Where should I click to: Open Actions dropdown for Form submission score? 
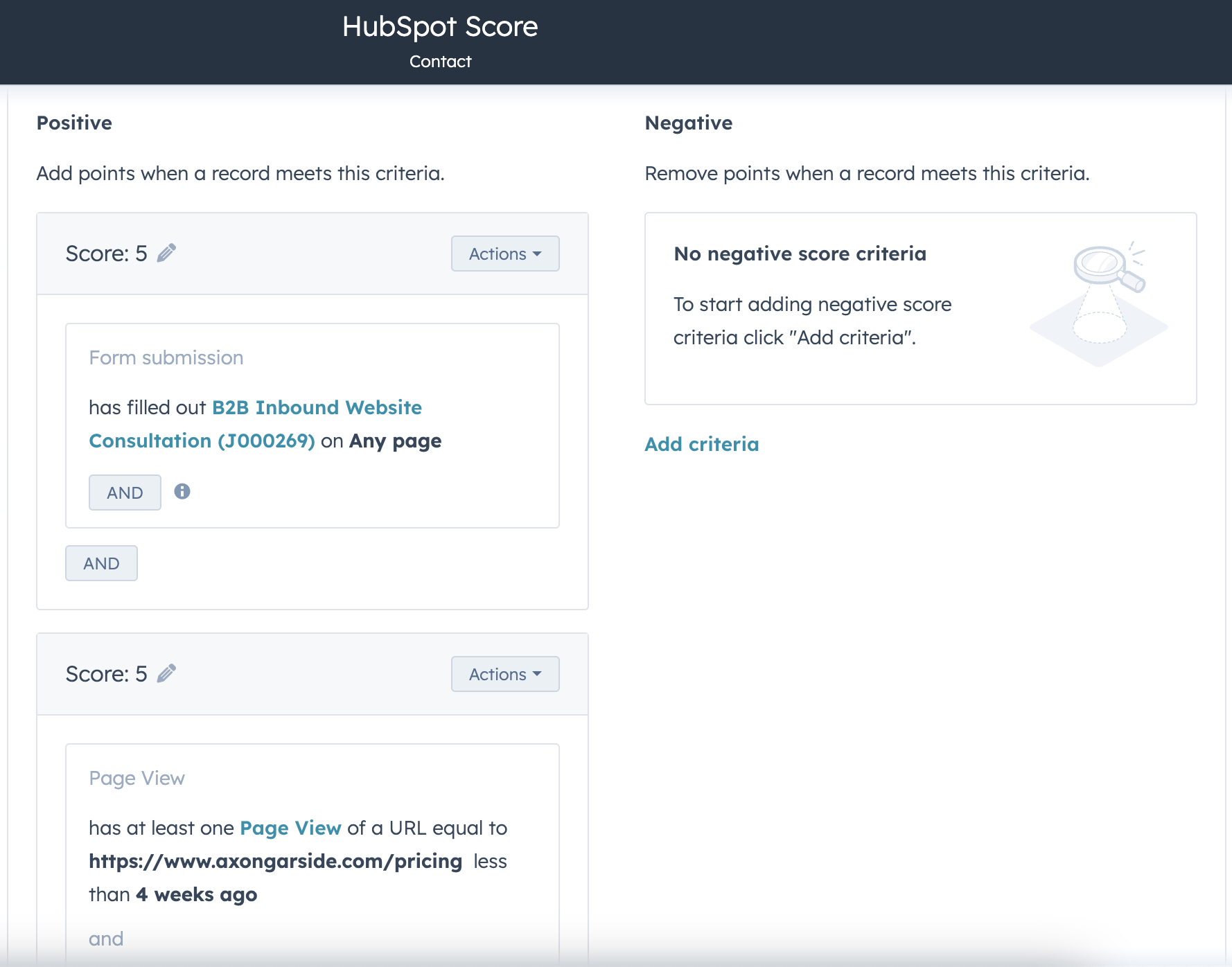[505, 254]
